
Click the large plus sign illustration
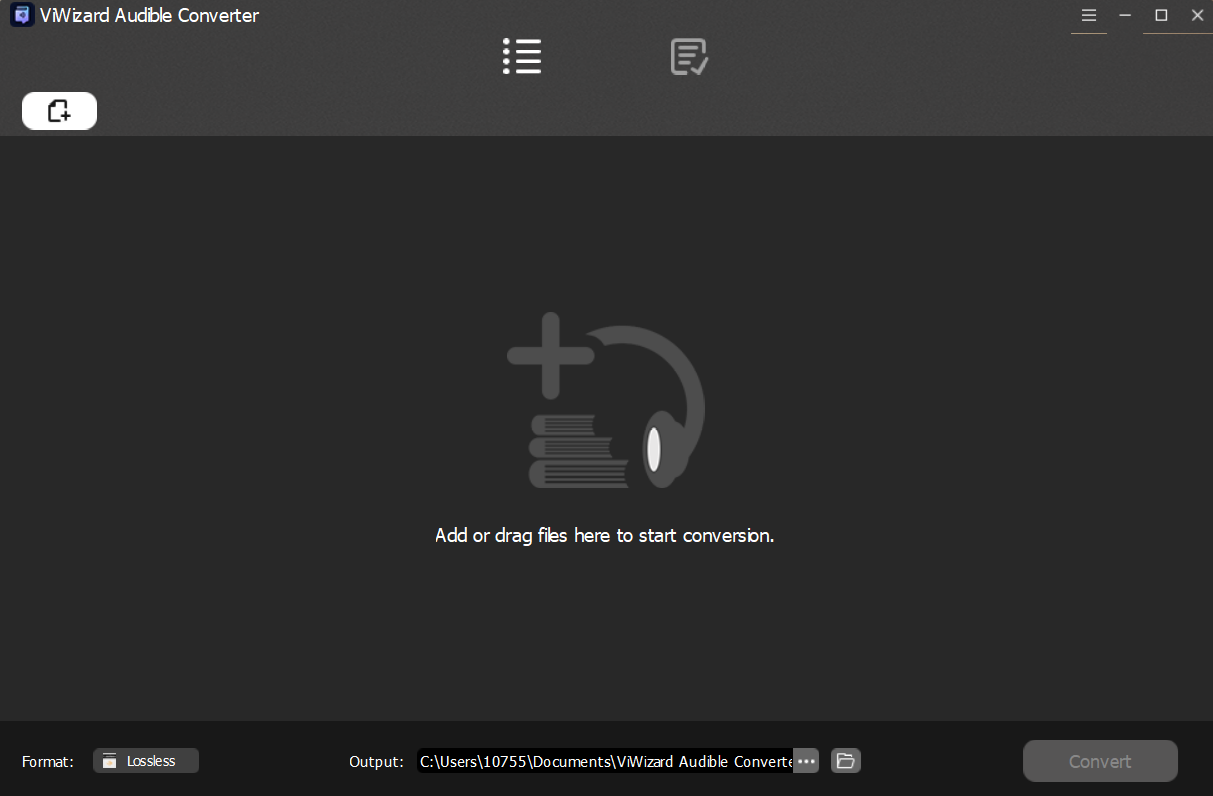click(x=550, y=355)
